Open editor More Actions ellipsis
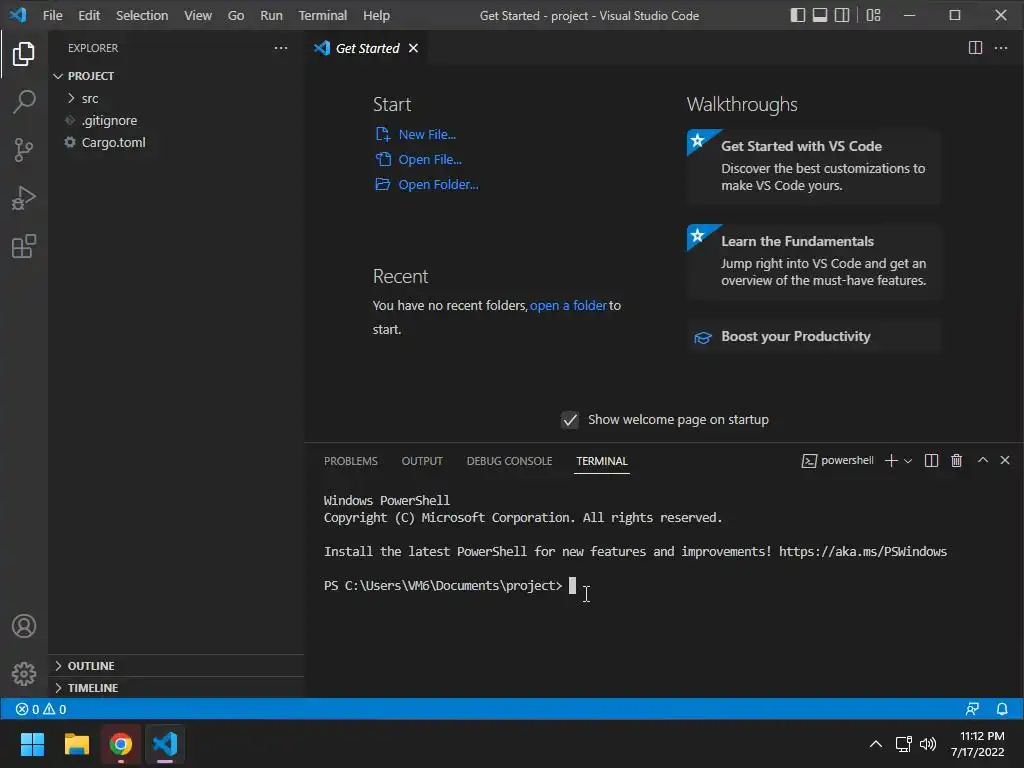 pyautogui.click(x=1000, y=48)
